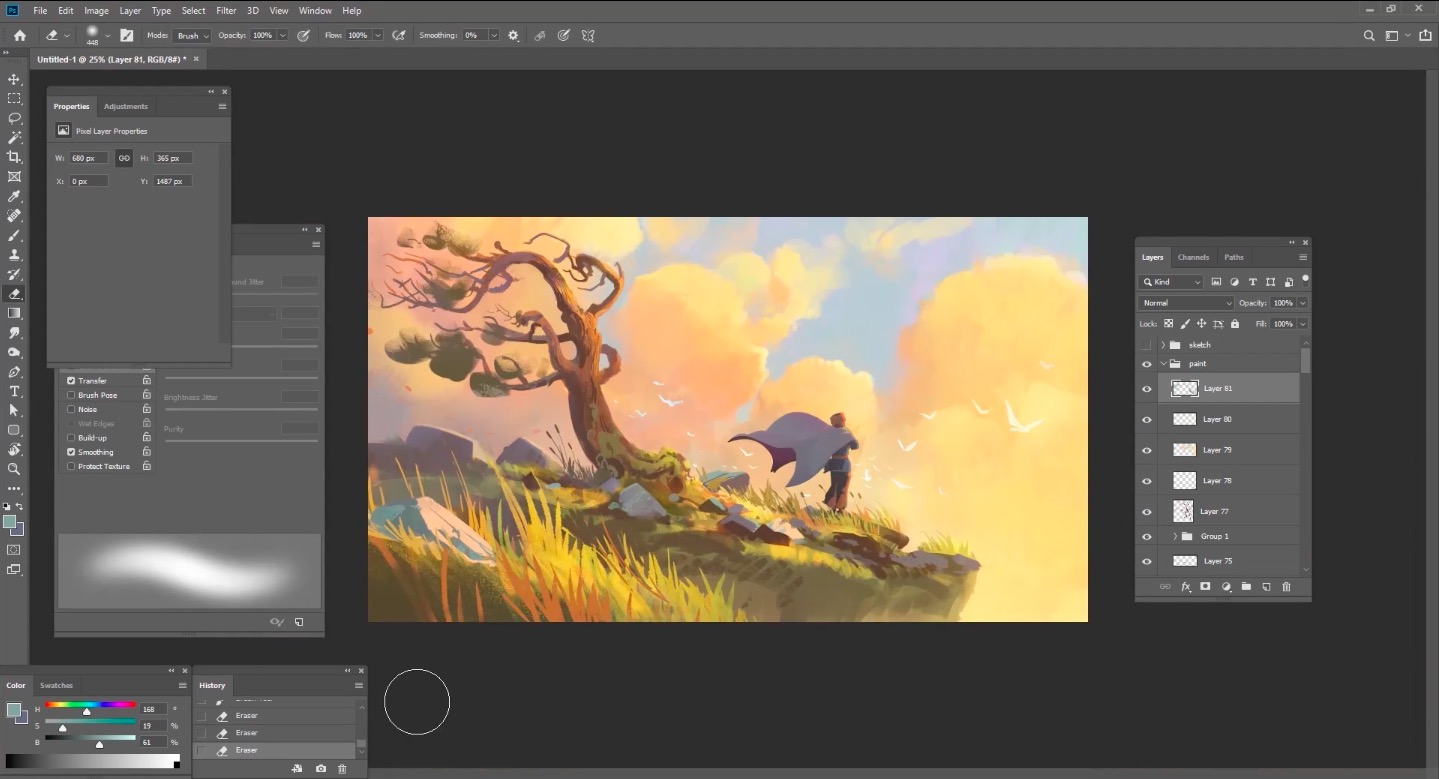Toggle symmetry paint butterfly icon
Image resolution: width=1439 pixels, height=779 pixels.
coord(588,35)
